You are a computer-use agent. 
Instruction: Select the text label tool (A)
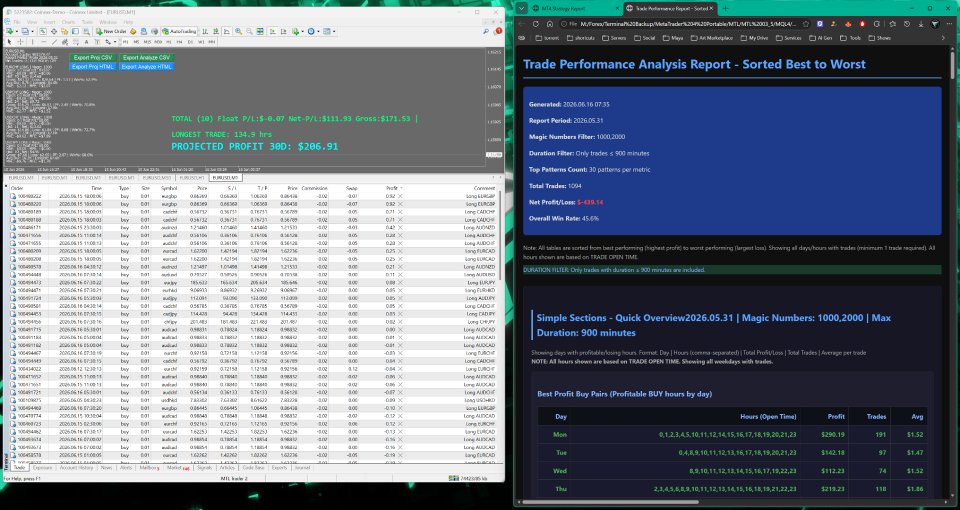tap(86, 42)
